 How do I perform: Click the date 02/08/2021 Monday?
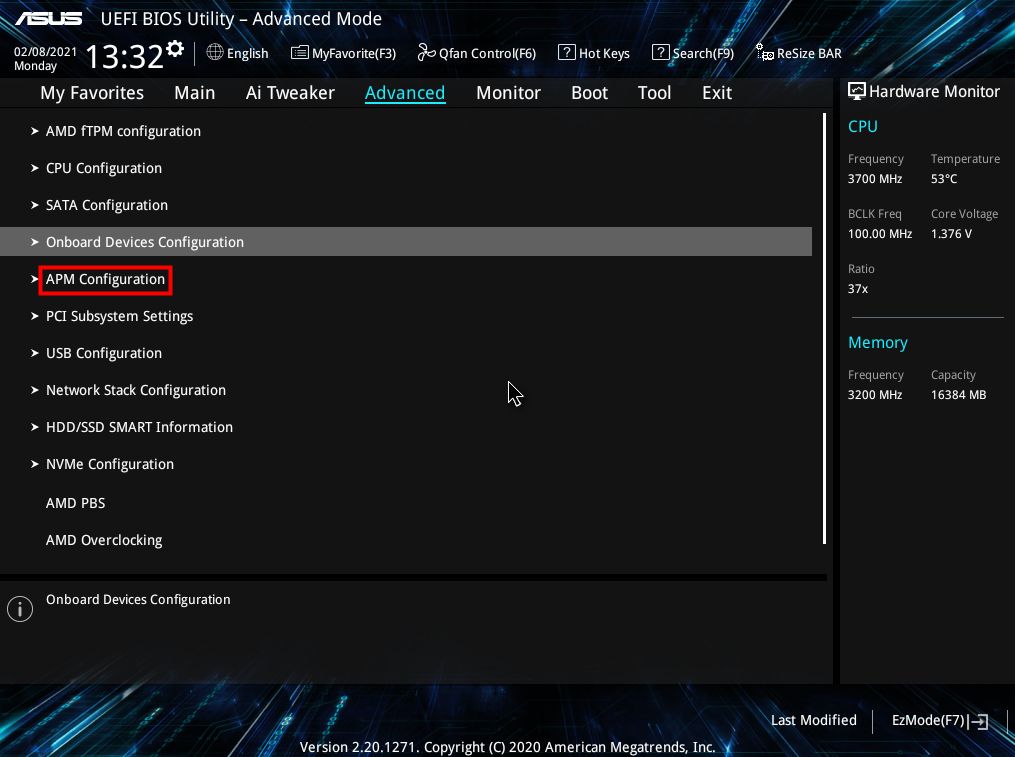[45, 58]
